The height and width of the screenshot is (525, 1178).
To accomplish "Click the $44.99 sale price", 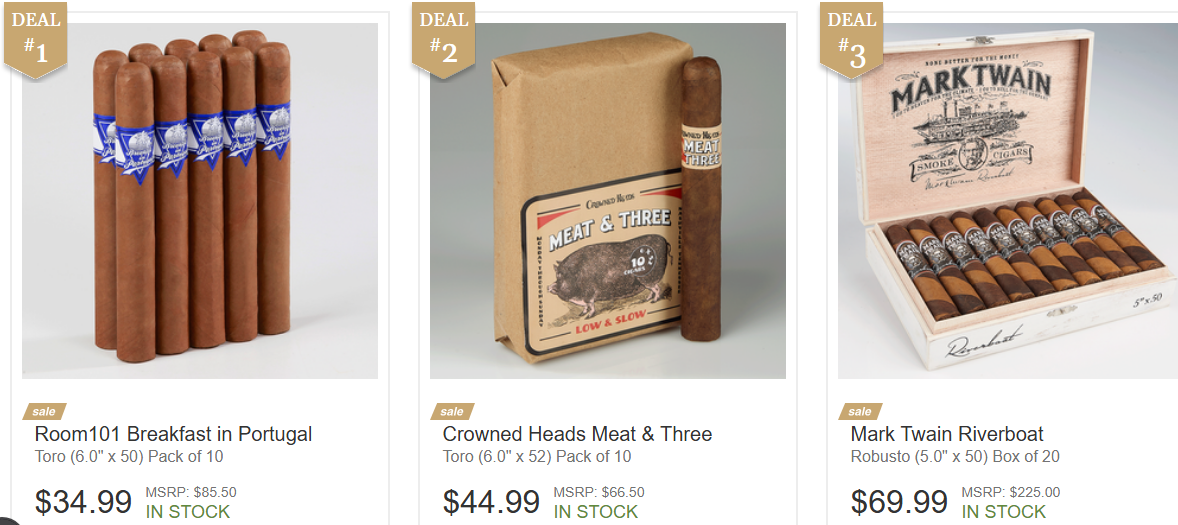I will click(491, 502).
